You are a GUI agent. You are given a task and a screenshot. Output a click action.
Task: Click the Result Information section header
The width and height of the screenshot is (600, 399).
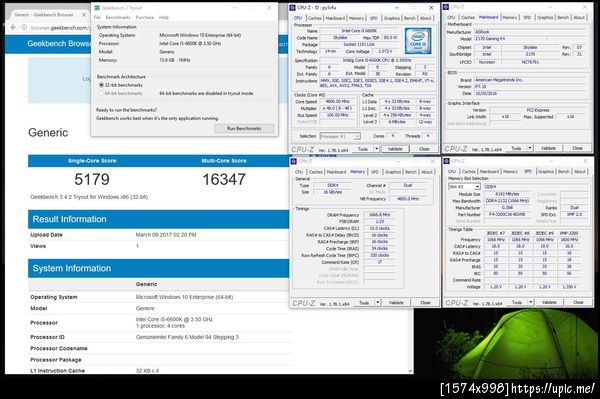(158, 219)
